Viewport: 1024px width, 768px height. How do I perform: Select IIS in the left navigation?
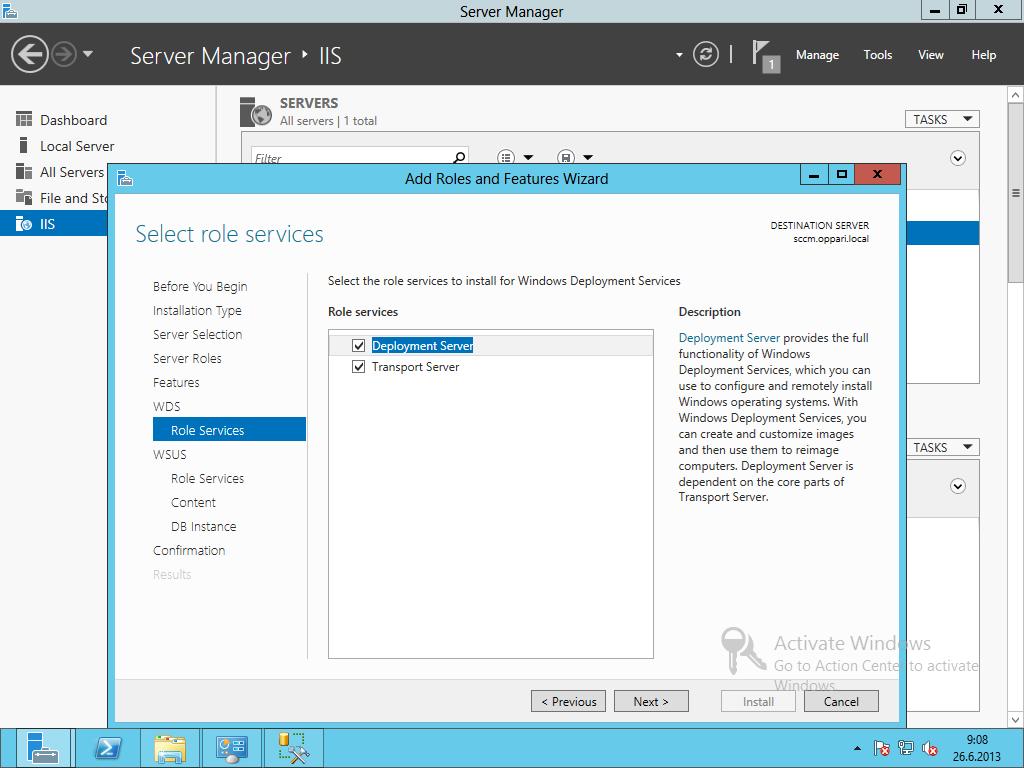(x=54, y=224)
